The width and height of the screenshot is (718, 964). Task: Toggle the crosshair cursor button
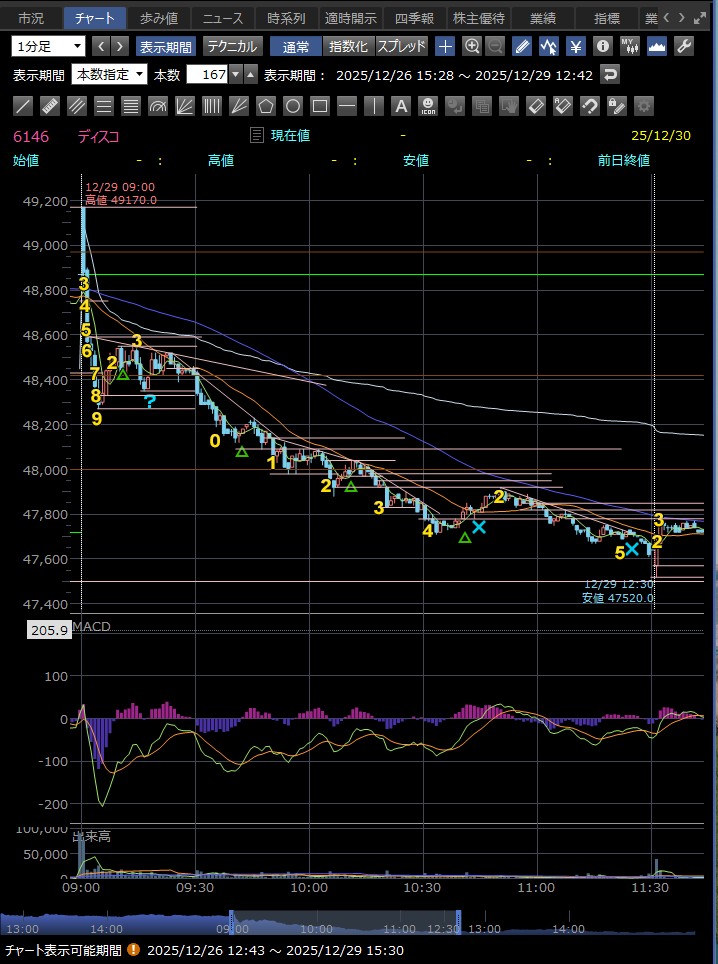pos(445,46)
